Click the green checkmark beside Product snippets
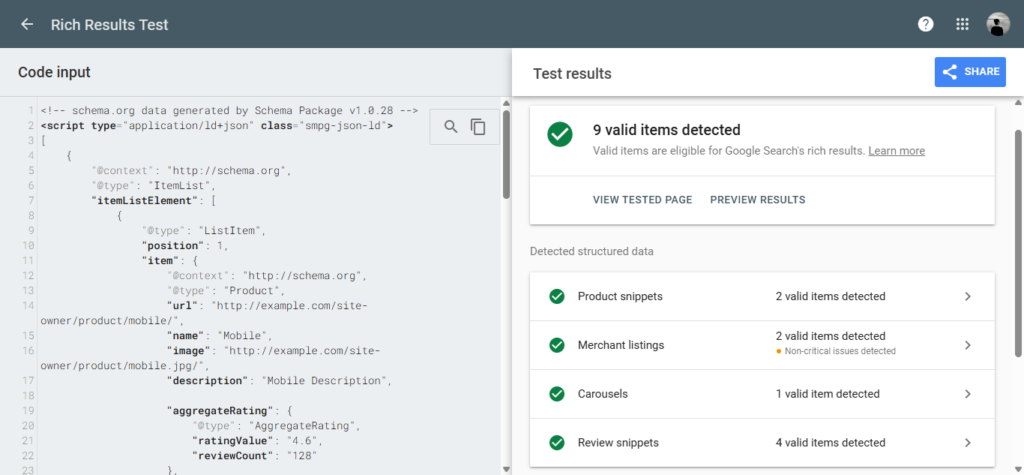Image resolution: width=1024 pixels, height=475 pixels. pos(557,296)
